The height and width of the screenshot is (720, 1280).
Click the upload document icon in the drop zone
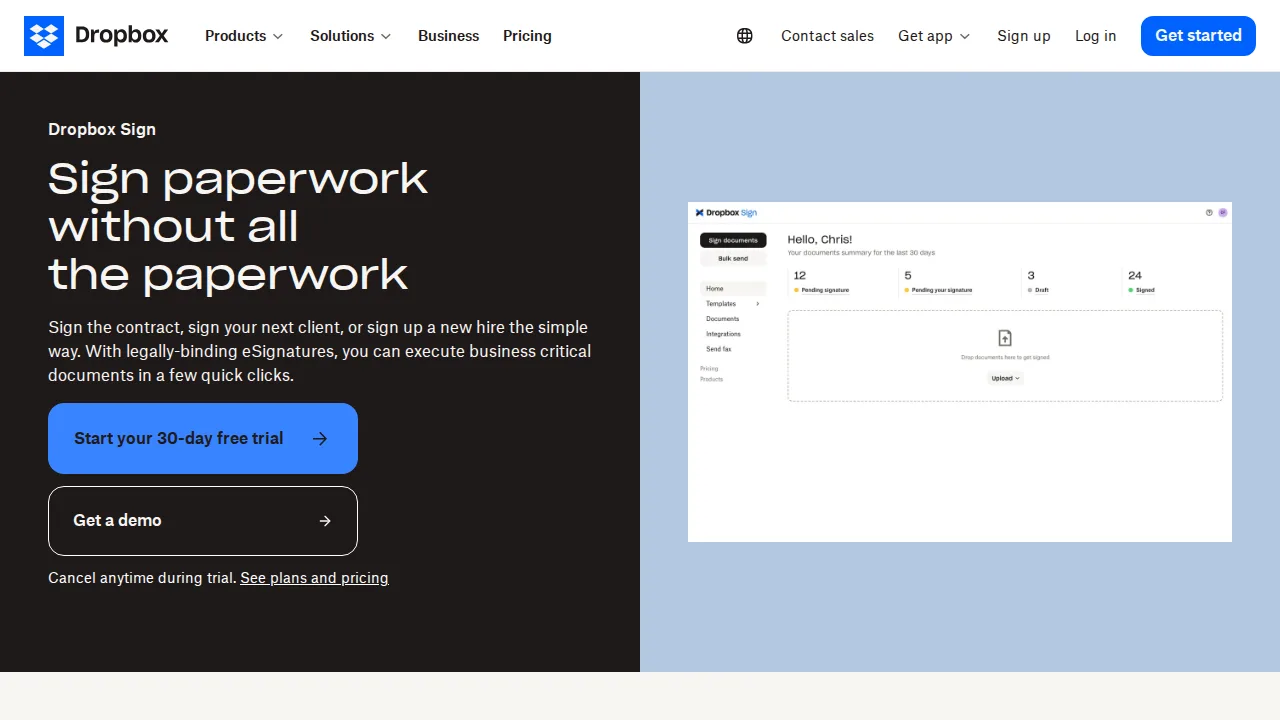click(1005, 338)
